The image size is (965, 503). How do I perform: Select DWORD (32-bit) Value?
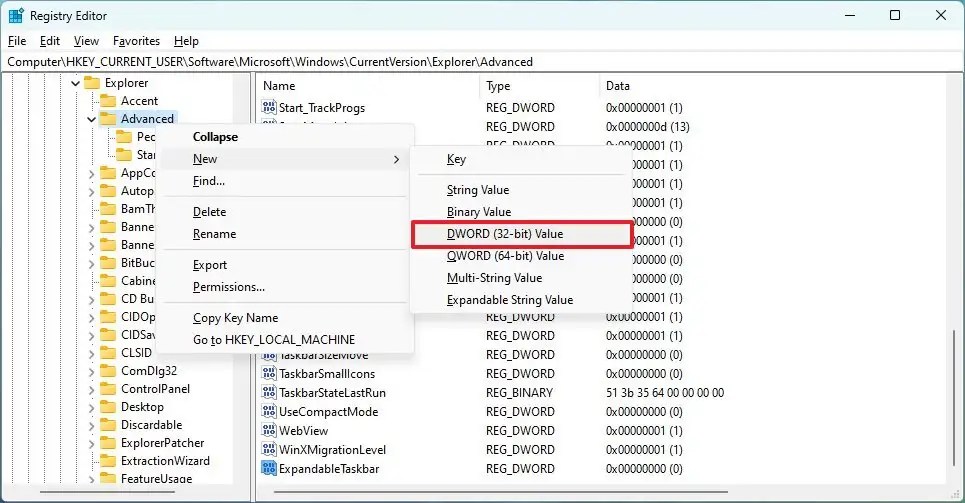pos(521,234)
